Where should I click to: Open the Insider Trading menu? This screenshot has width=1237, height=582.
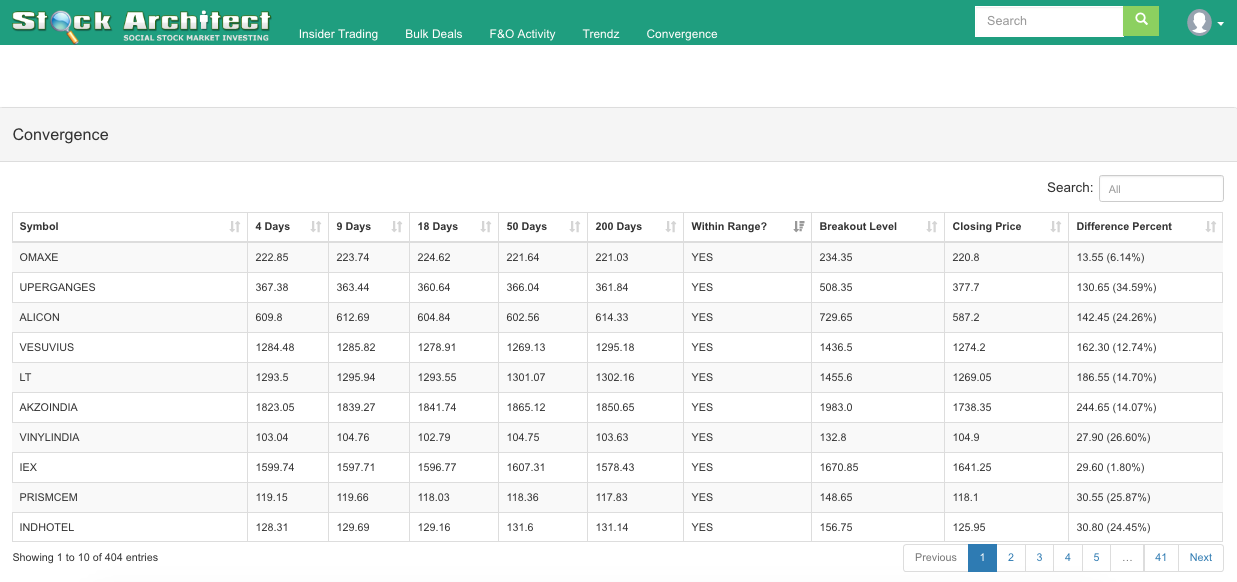pyautogui.click(x=338, y=34)
